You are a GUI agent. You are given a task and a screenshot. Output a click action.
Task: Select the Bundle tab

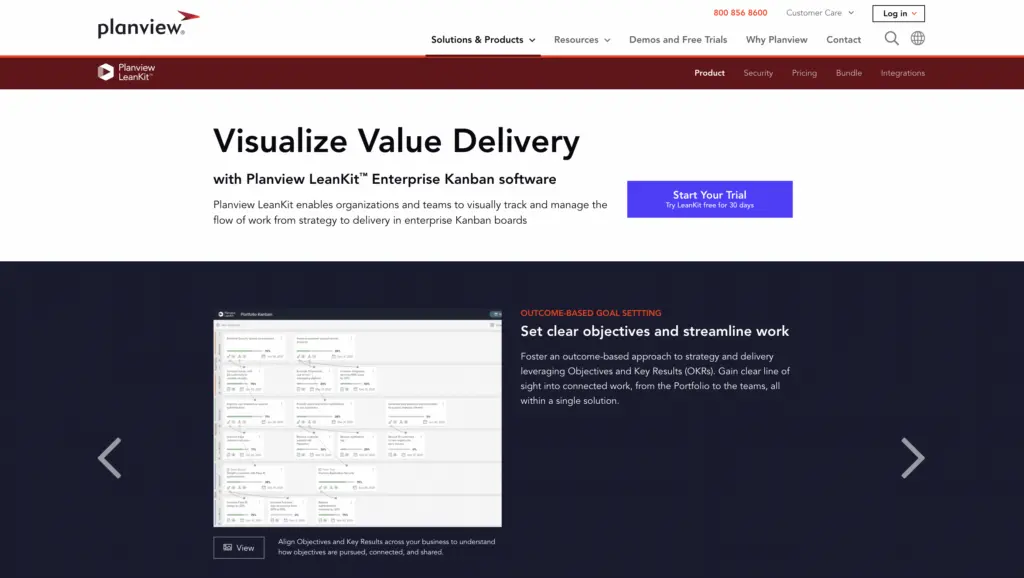pyautogui.click(x=848, y=73)
